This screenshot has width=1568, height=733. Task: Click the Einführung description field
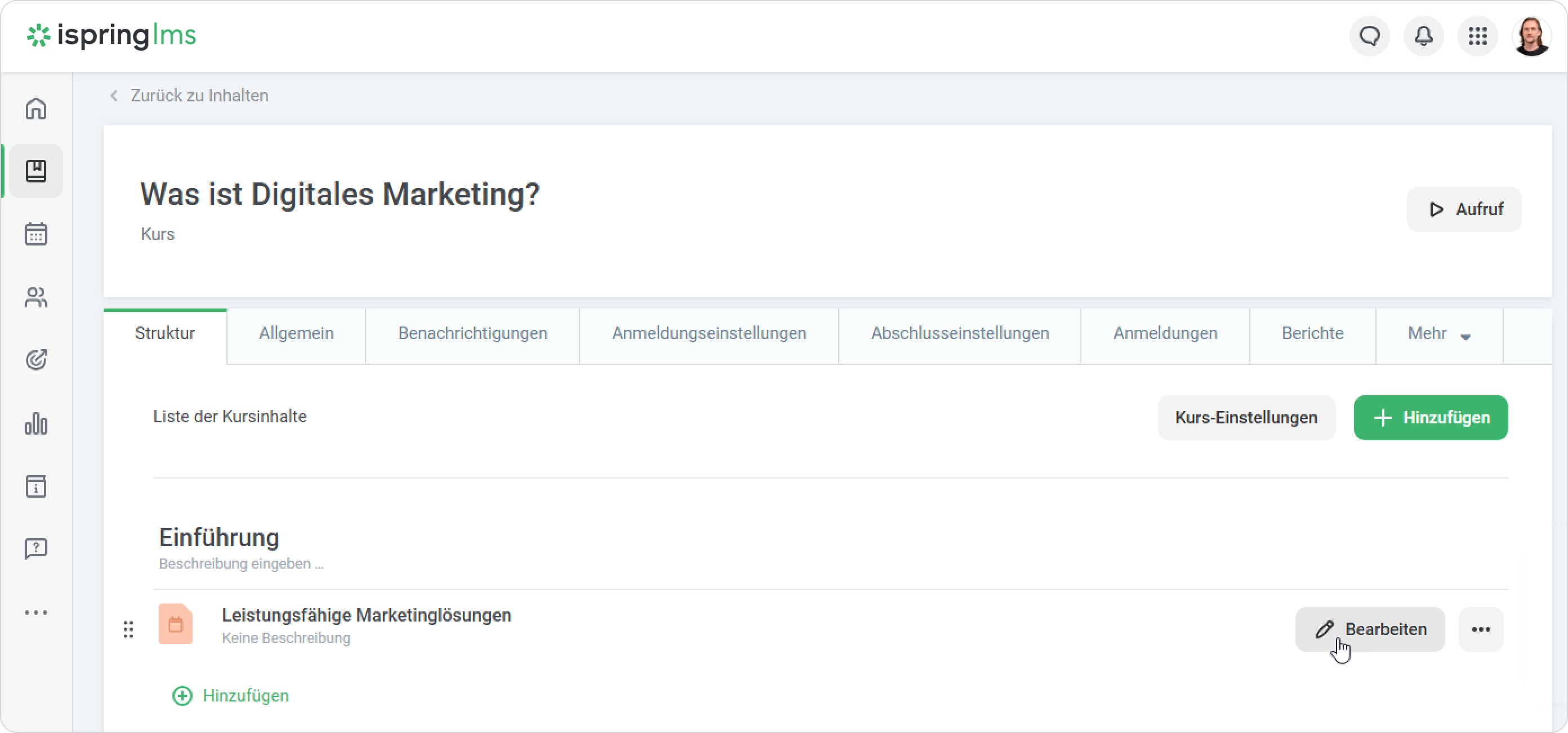coord(241,564)
